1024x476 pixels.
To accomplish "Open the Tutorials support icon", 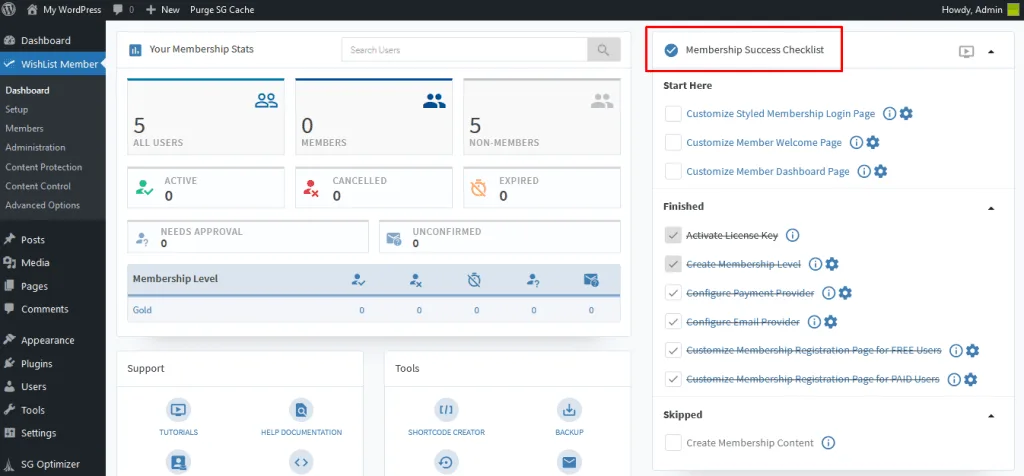I will tap(178, 410).
